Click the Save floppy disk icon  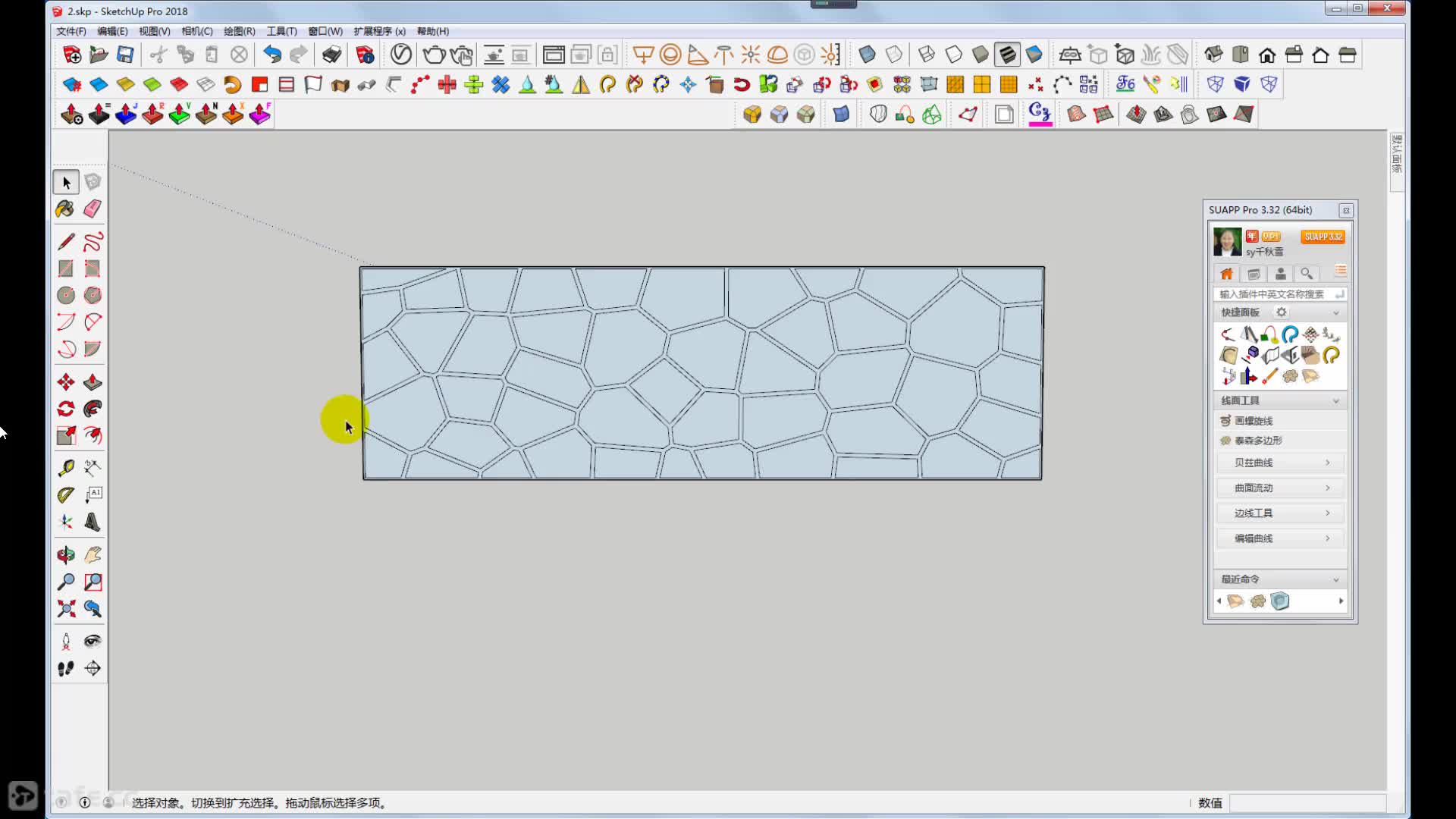point(125,55)
